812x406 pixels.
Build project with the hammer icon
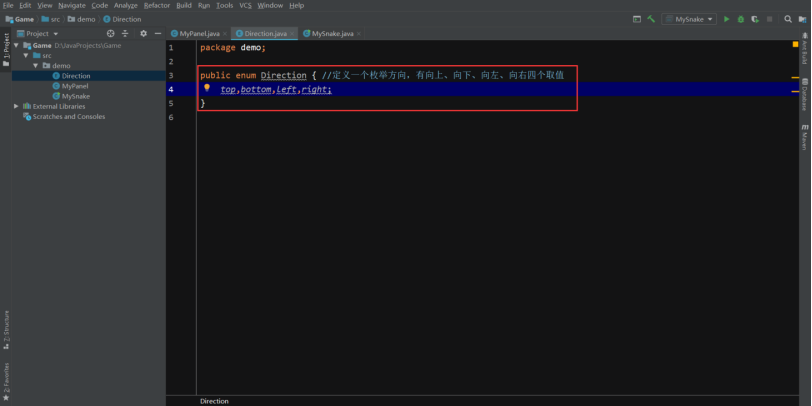click(x=651, y=19)
